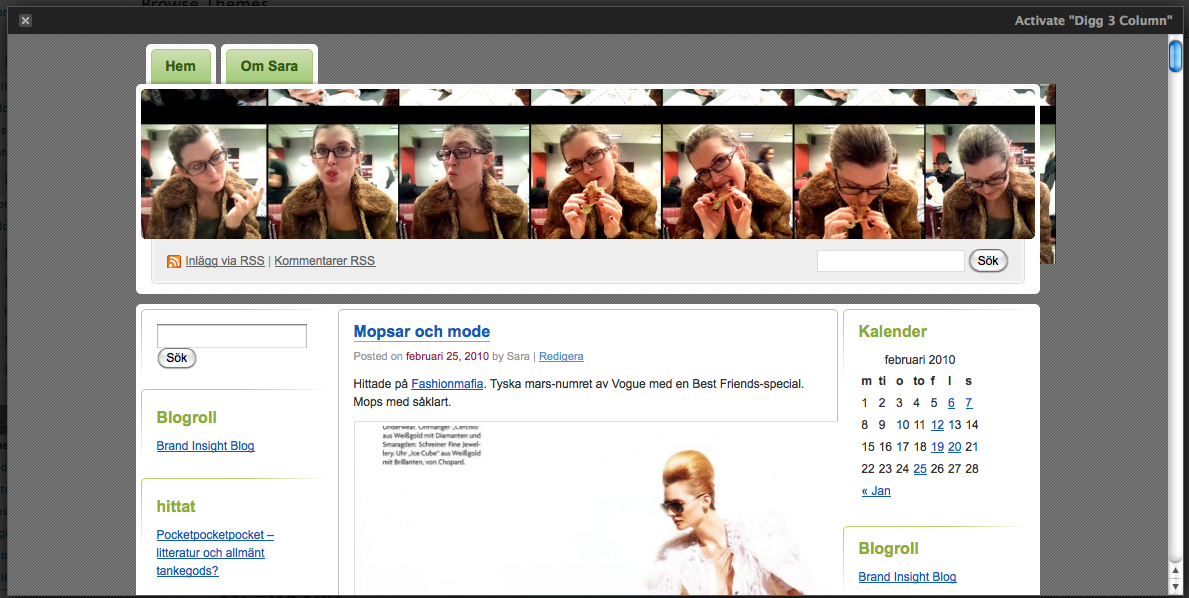Activate the Digg 3 Column theme

pyautogui.click(x=1093, y=20)
